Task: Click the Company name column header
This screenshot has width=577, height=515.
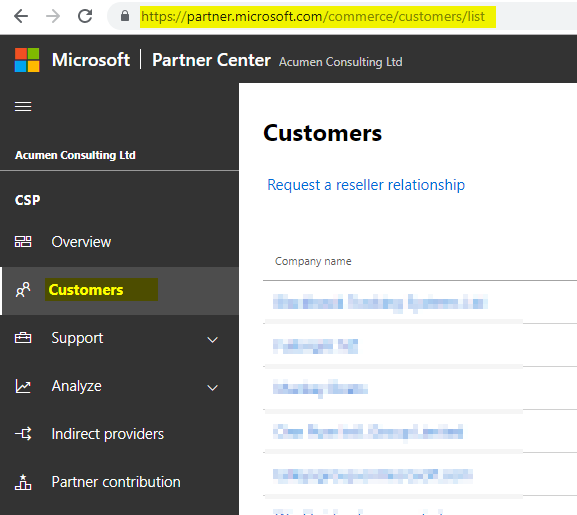Action: tap(313, 261)
